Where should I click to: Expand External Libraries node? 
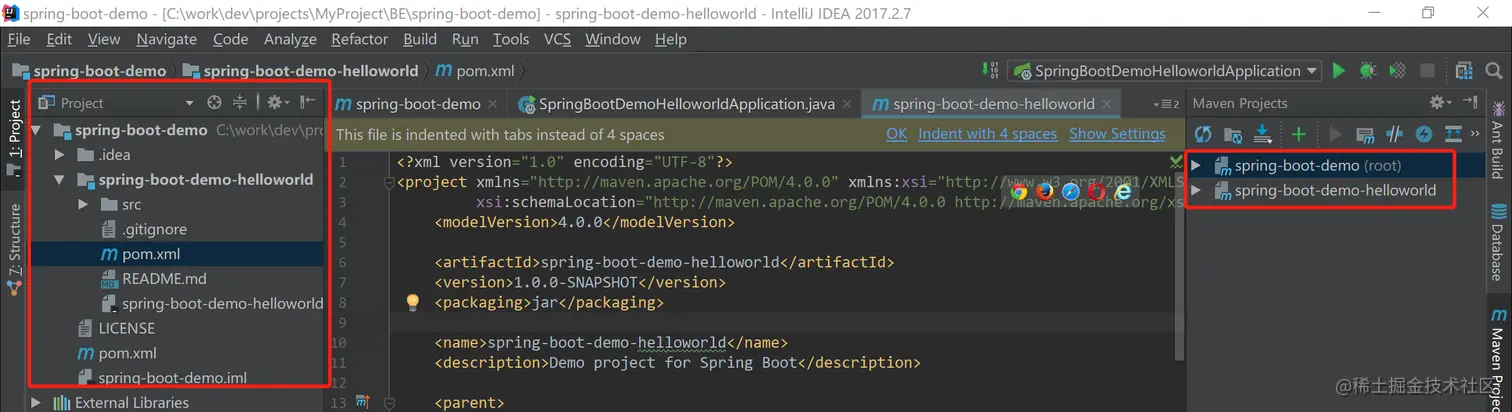point(36,403)
